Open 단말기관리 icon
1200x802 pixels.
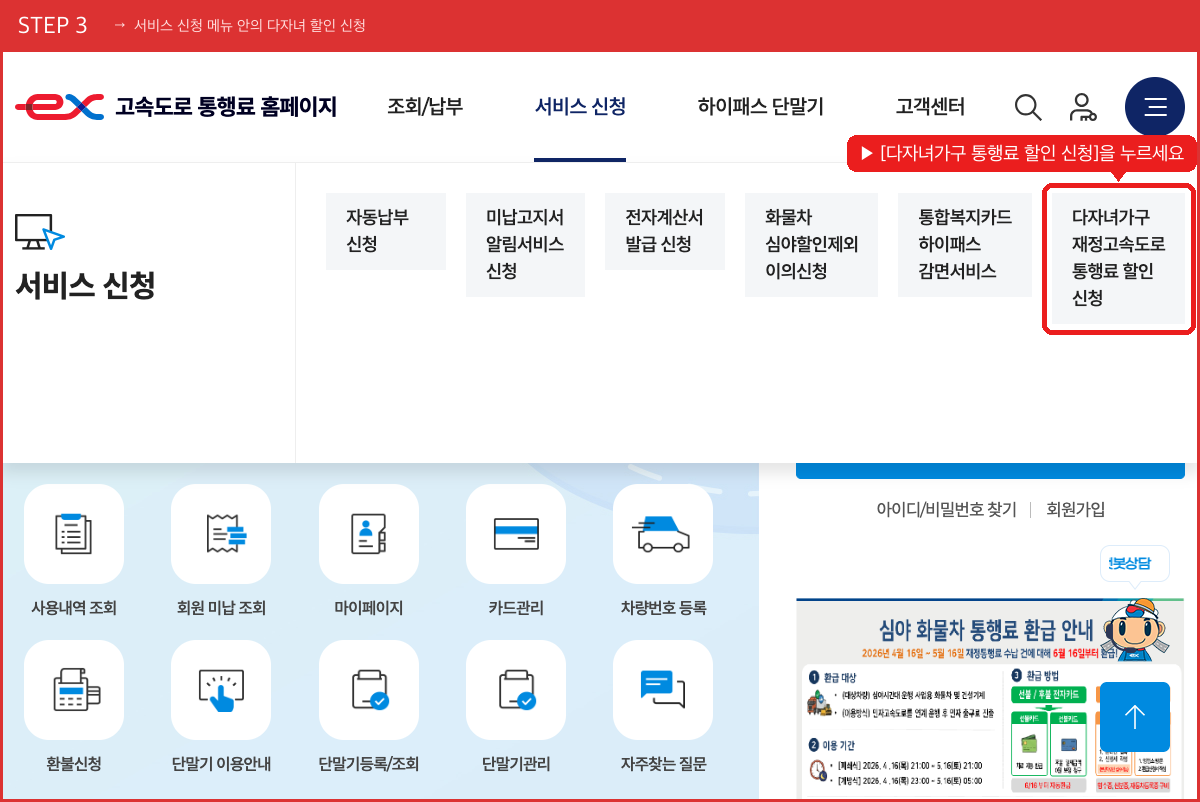[x=516, y=690]
